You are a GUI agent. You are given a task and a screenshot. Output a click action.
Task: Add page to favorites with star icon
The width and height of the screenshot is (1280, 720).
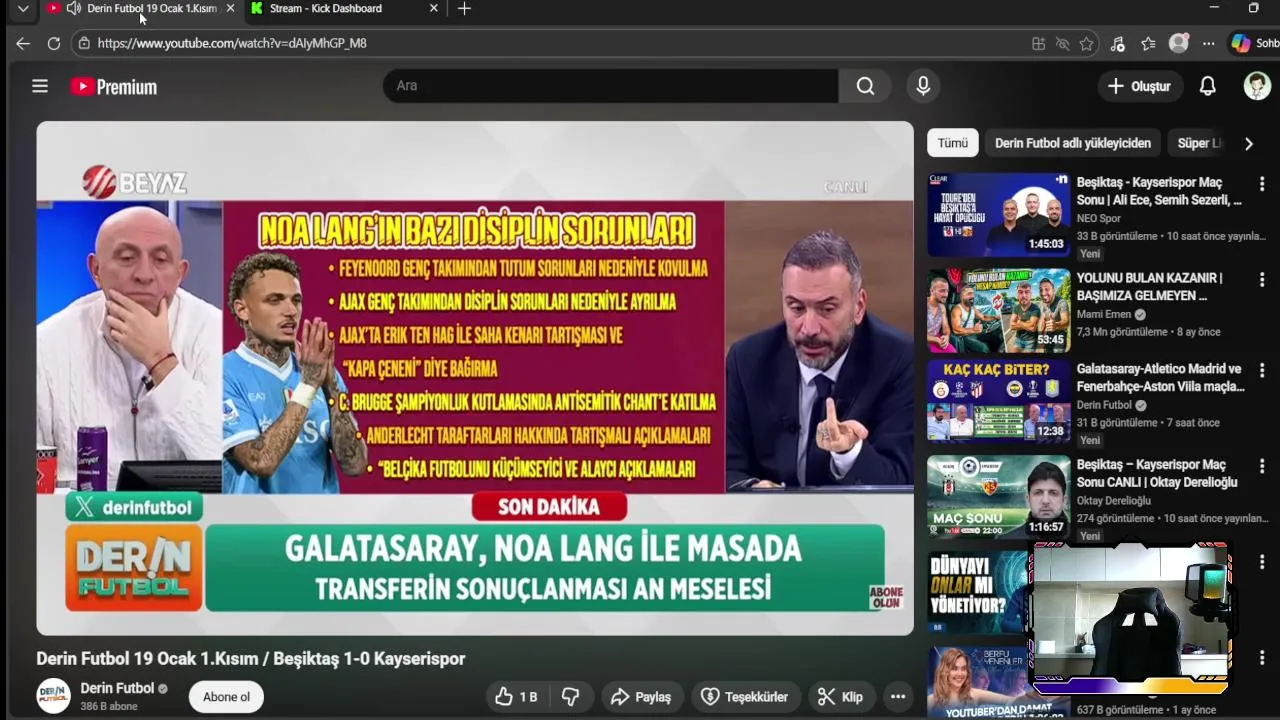[x=1086, y=43]
